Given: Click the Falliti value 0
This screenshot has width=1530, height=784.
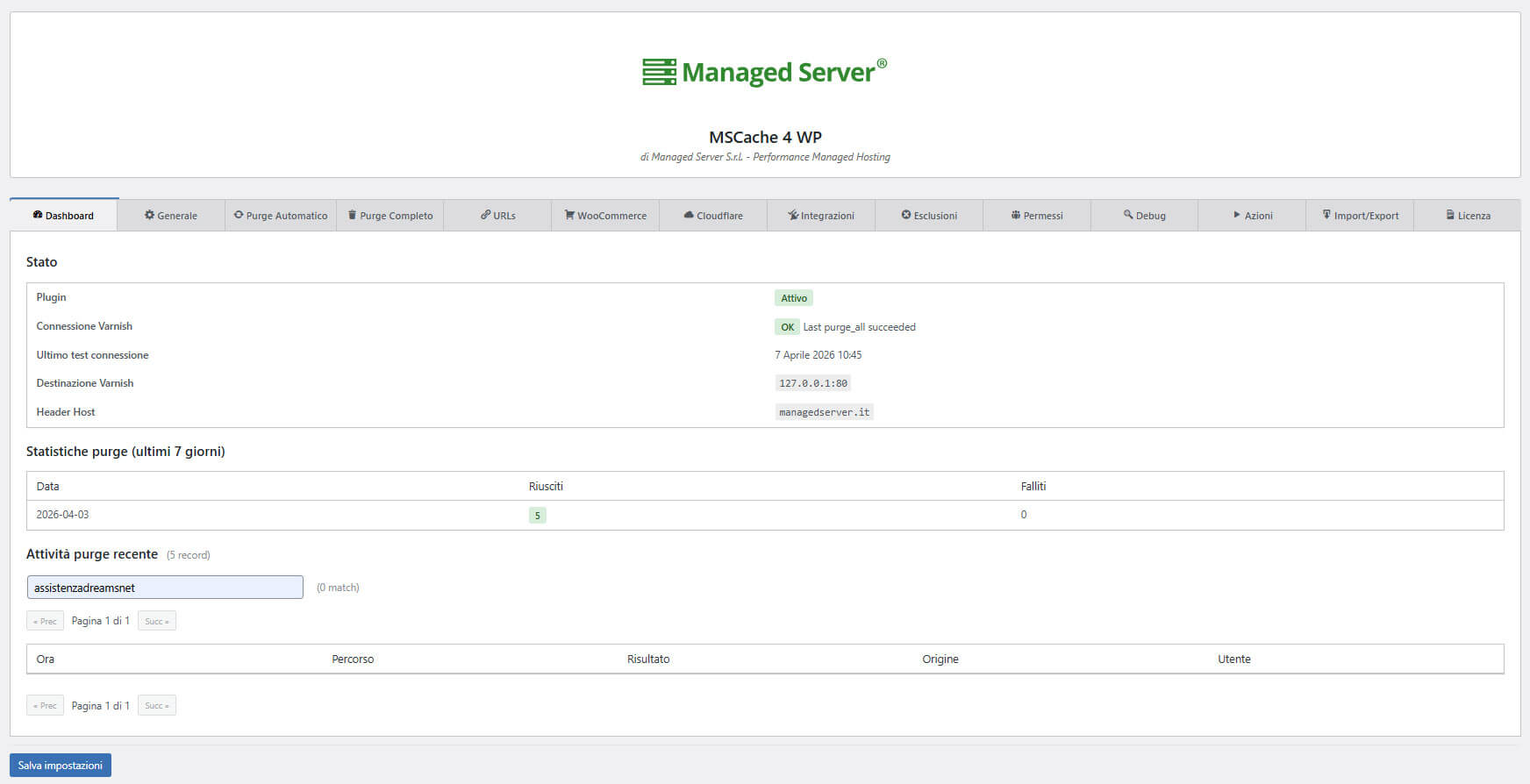Looking at the screenshot, I should click(1024, 515).
